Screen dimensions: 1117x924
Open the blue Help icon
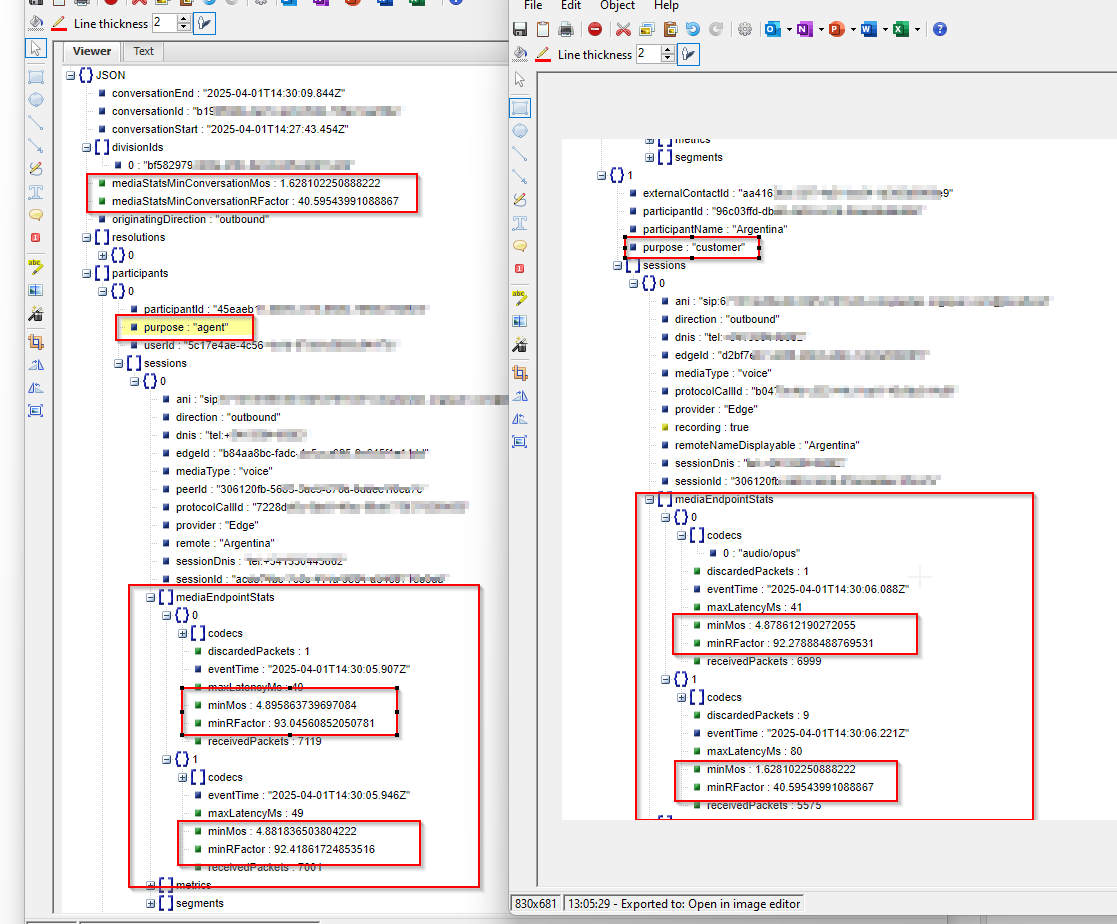point(940,29)
